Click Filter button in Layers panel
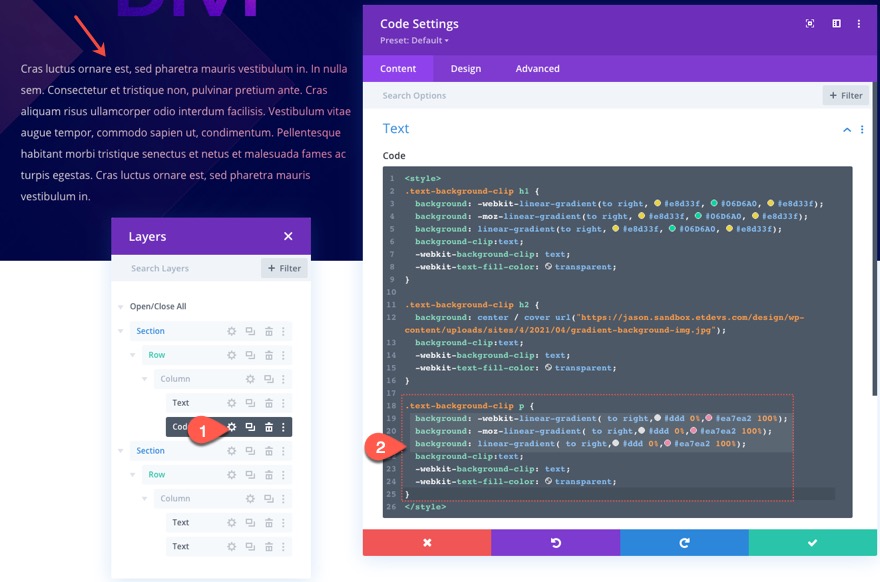 point(284,268)
